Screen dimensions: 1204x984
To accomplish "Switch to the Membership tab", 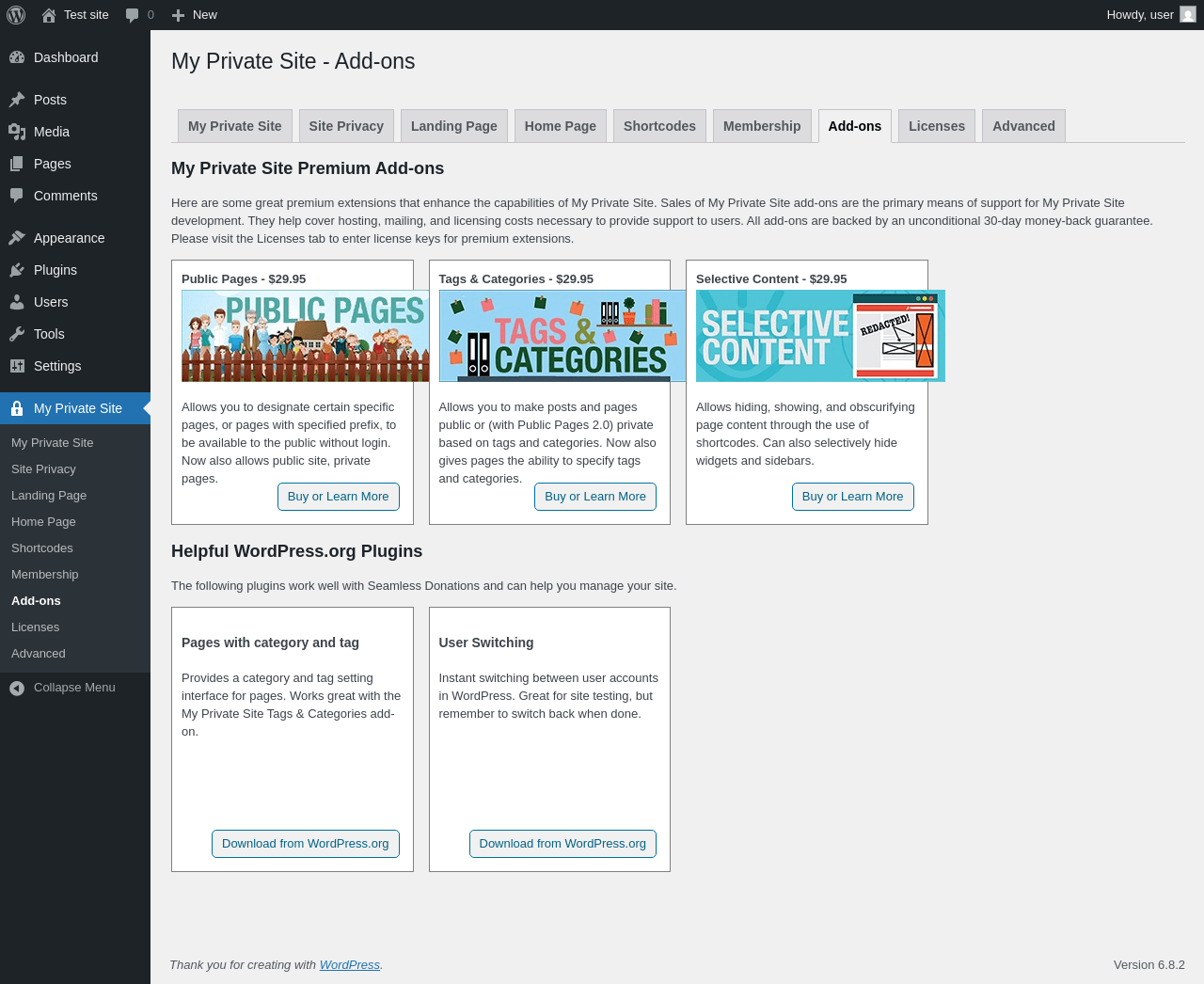I will pyautogui.click(x=762, y=126).
